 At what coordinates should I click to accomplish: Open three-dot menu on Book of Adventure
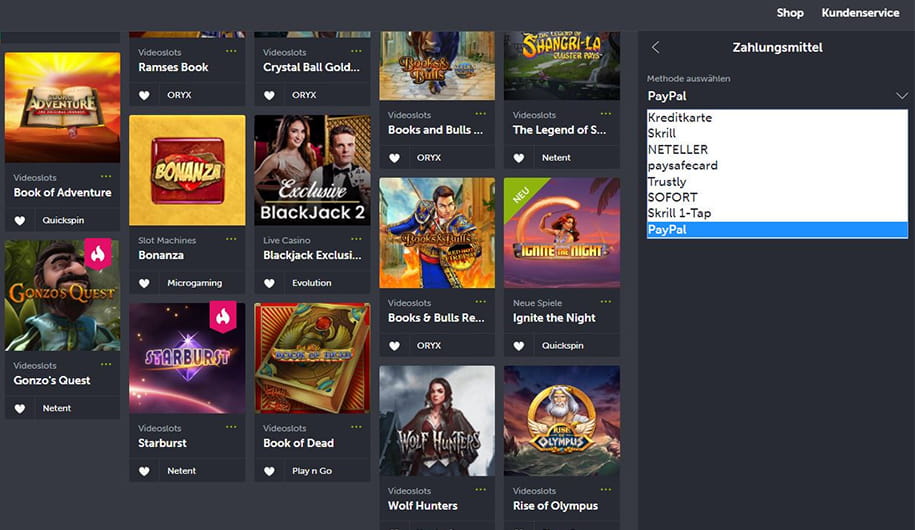pos(106,176)
